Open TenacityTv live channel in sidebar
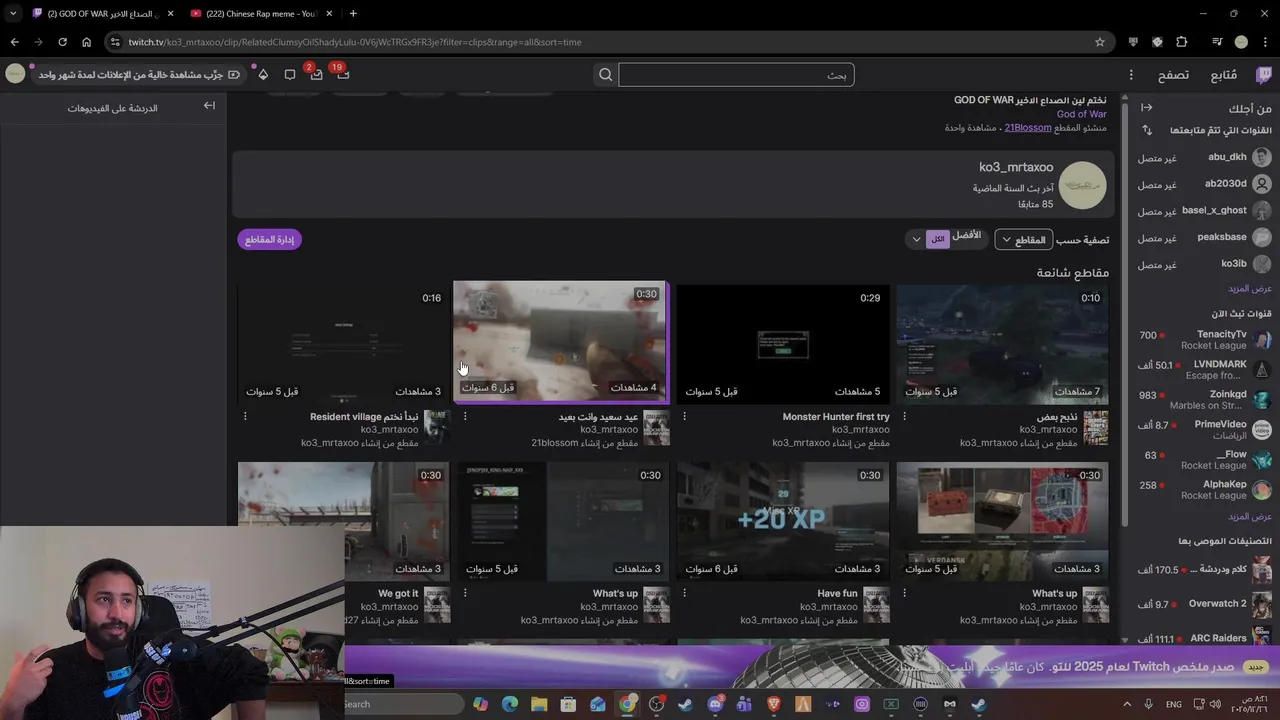Viewport: 1280px width, 720px height. pos(1204,340)
